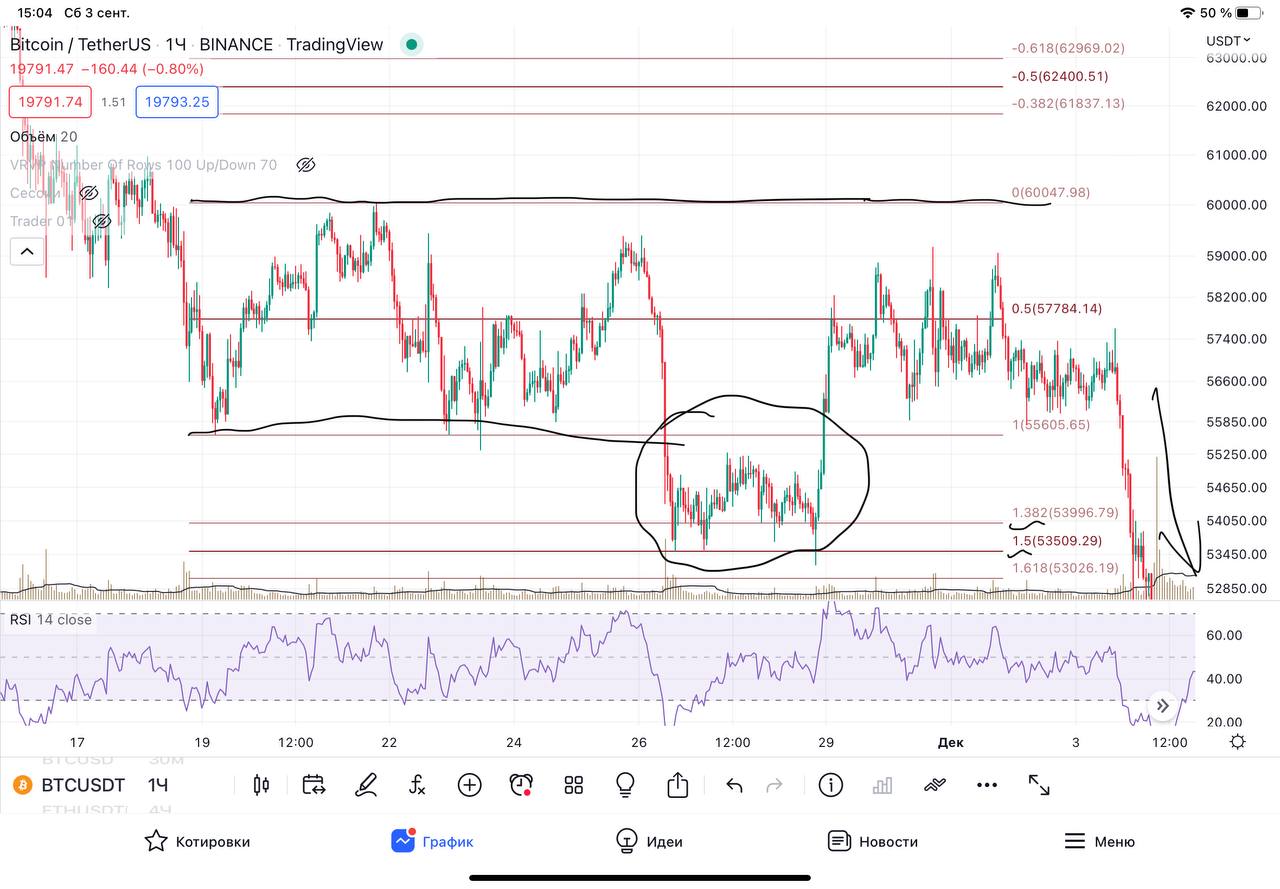
Task: Open chart settings gear on time axis
Action: (x=1238, y=742)
